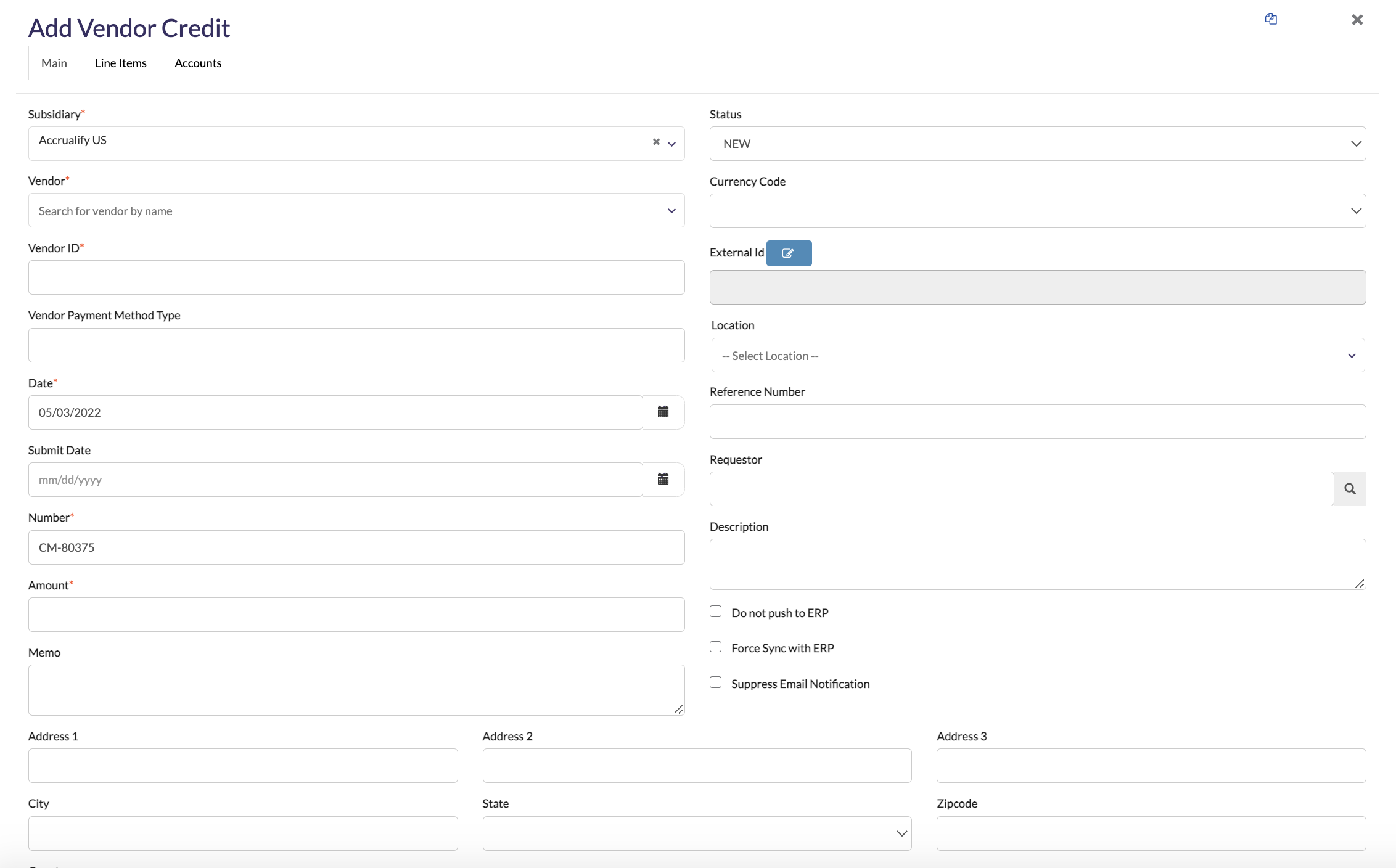Switch to the Accounts tab
This screenshot has height=868, width=1396.
[198, 63]
